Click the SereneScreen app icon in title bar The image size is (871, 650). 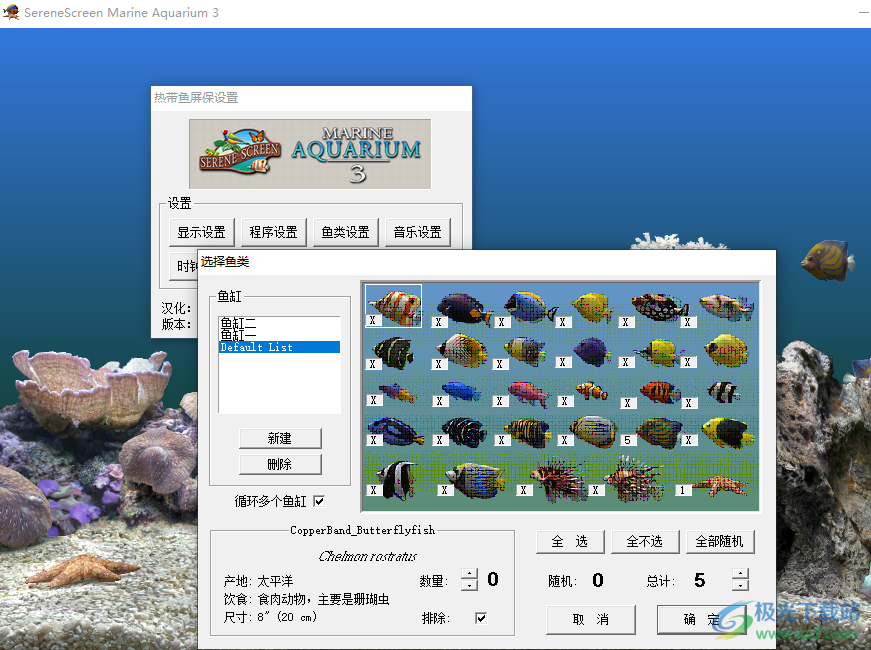point(11,12)
